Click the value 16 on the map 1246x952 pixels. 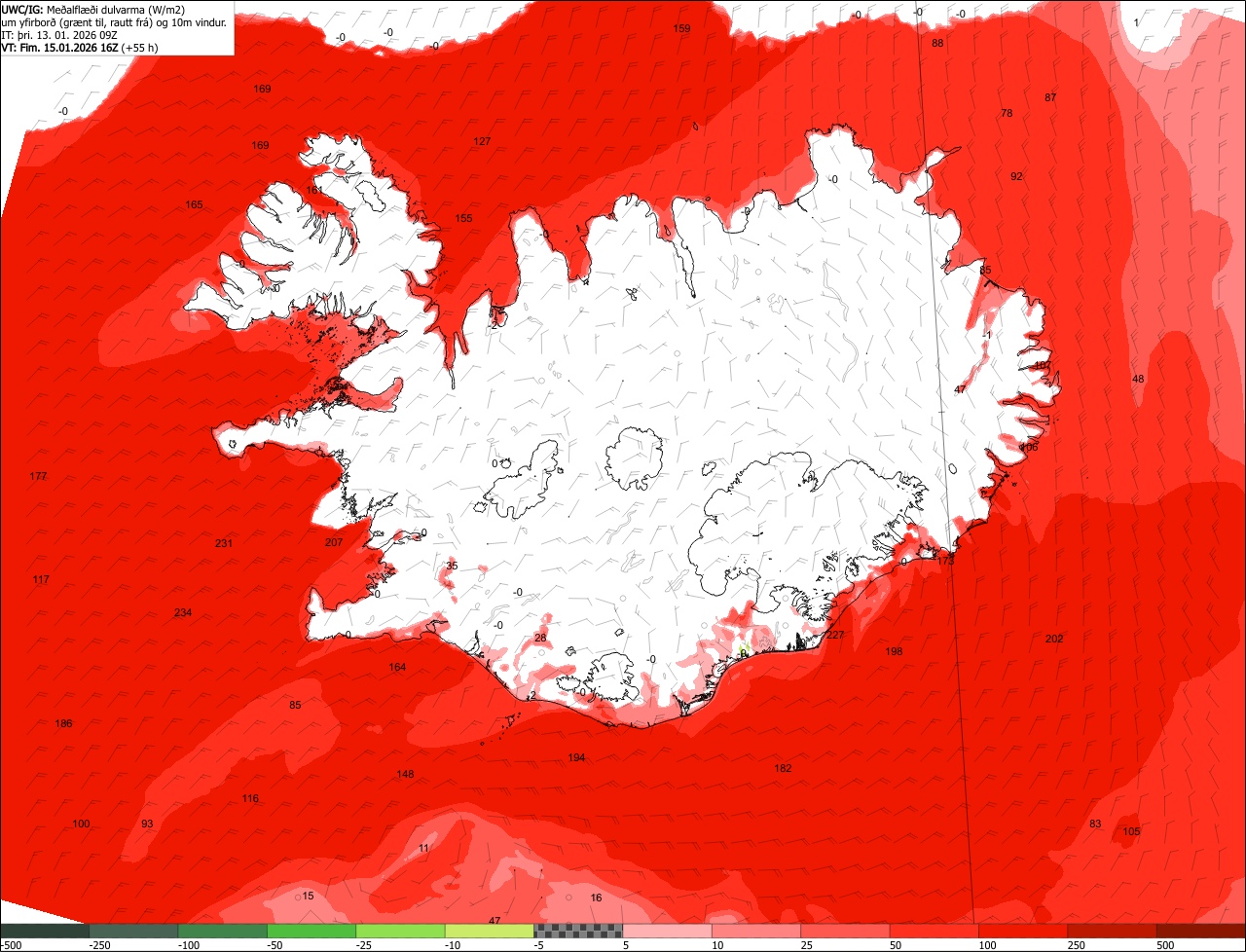click(x=596, y=897)
